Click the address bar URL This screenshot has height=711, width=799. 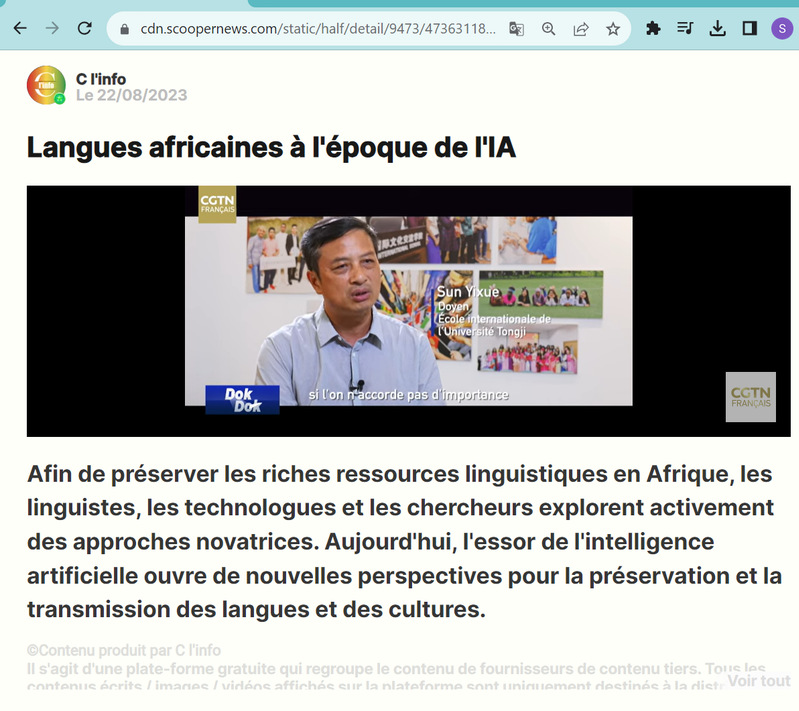(x=318, y=29)
